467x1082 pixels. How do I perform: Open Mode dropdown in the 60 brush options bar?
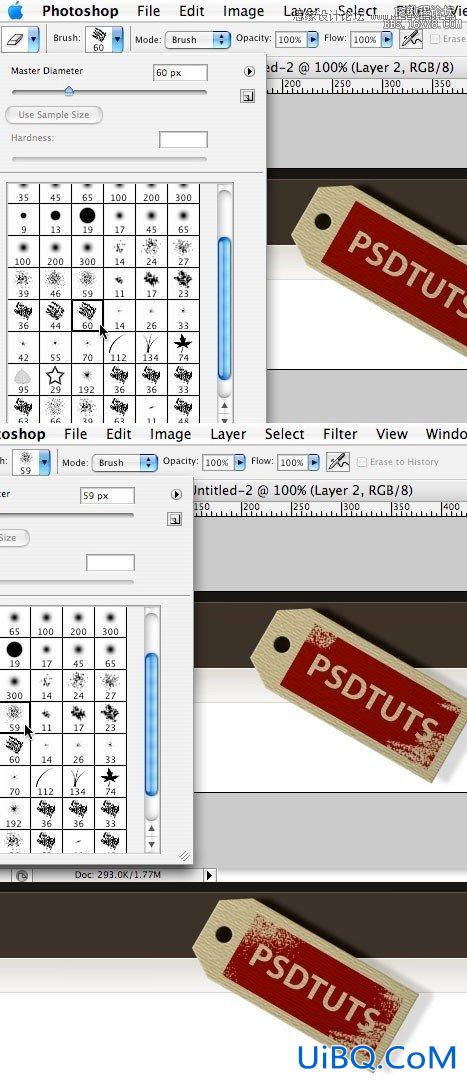(198, 39)
